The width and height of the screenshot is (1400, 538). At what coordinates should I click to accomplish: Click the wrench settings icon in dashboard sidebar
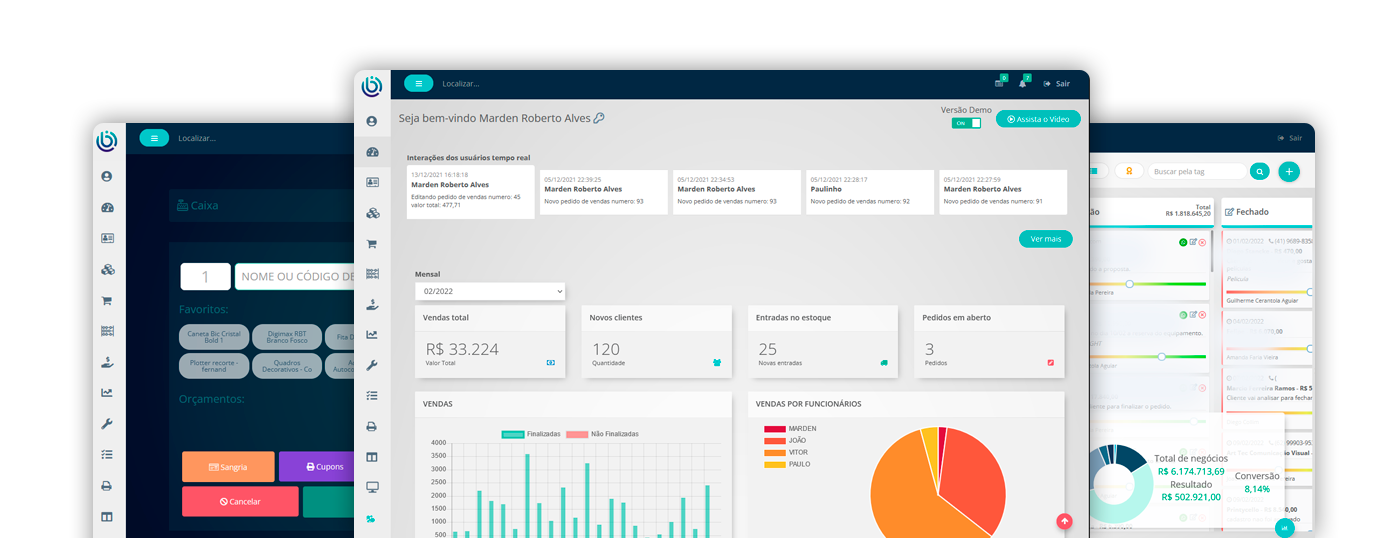pyautogui.click(x=372, y=365)
